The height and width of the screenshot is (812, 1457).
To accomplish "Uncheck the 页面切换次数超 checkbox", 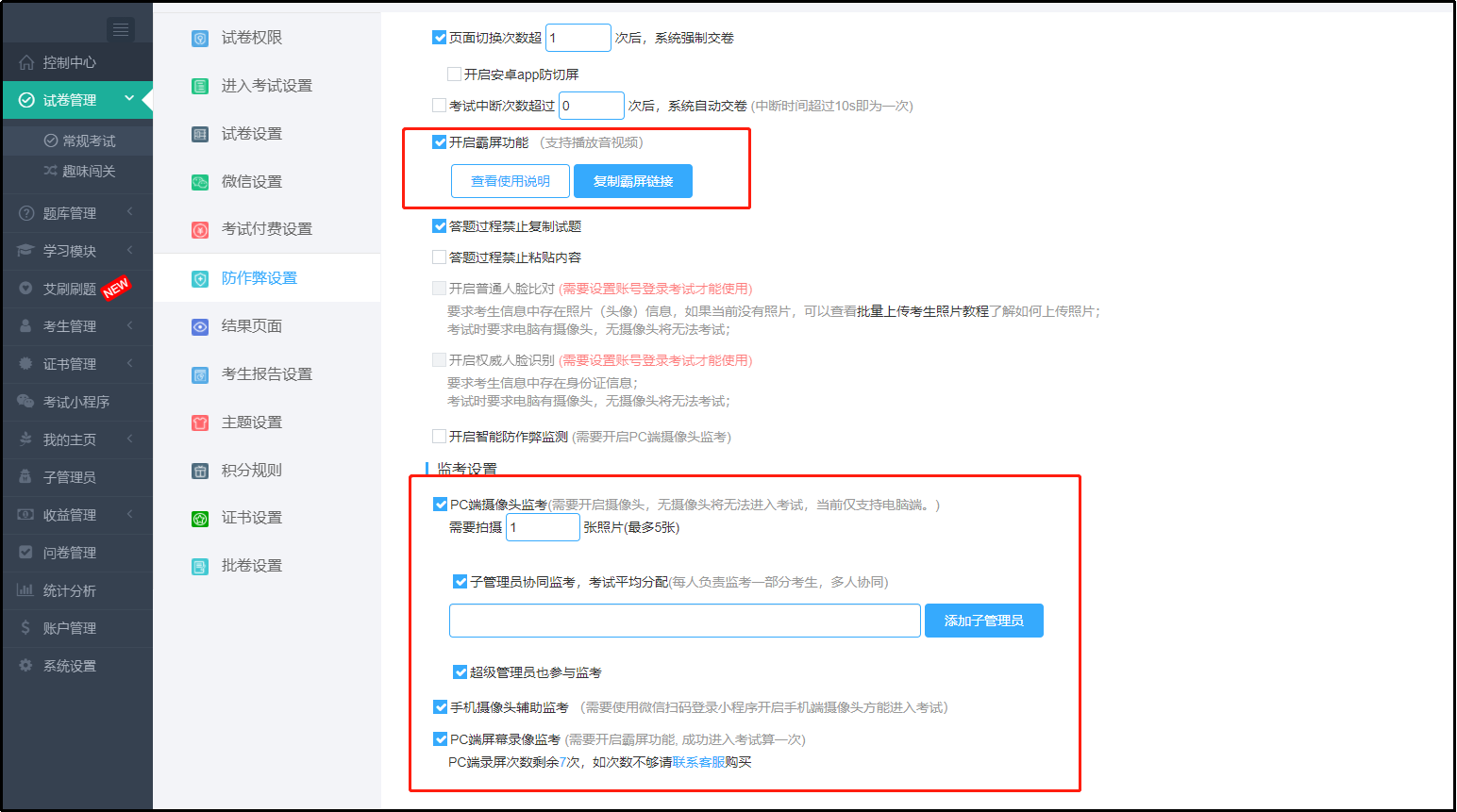I will [x=439, y=38].
